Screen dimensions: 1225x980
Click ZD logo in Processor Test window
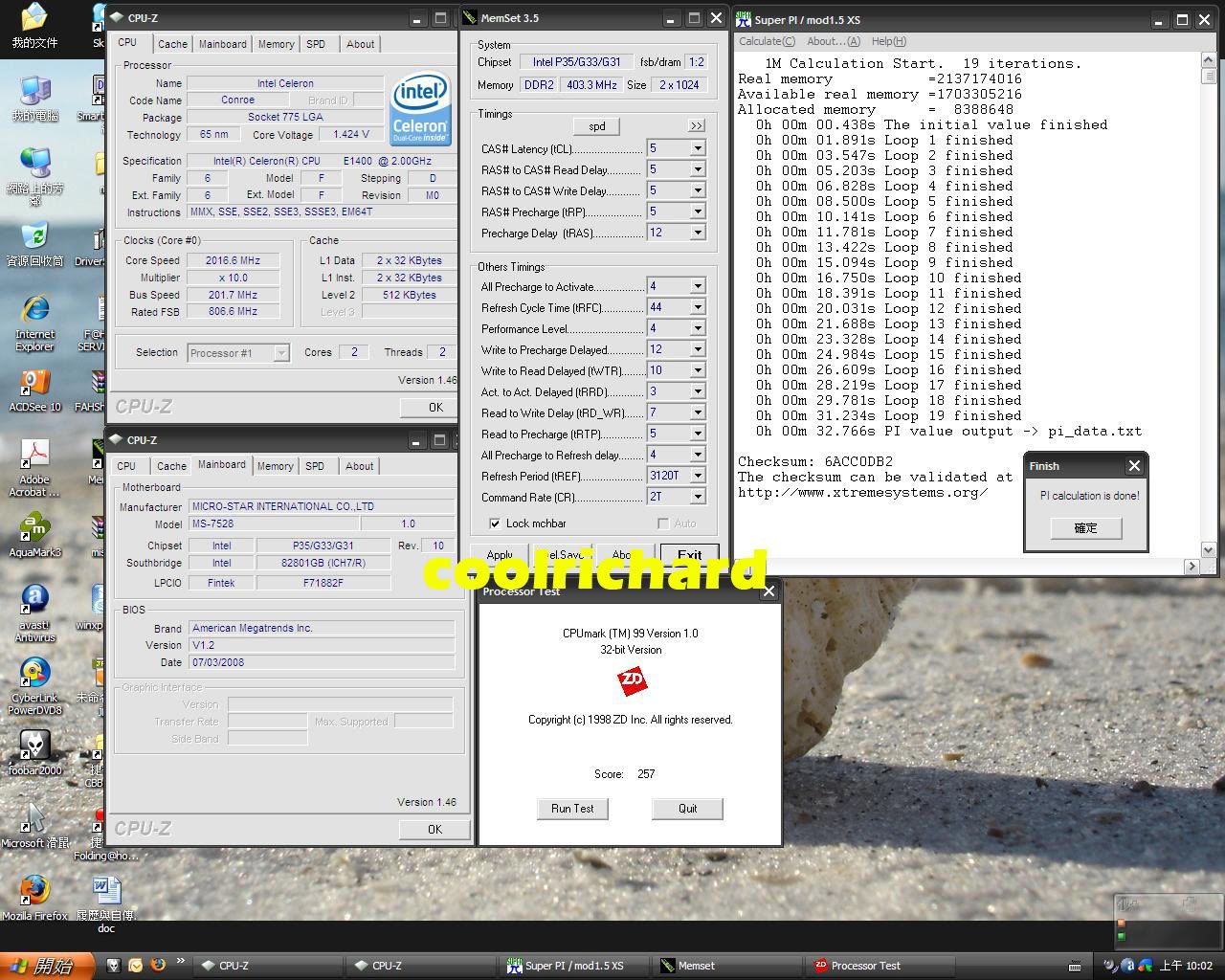tap(632, 681)
